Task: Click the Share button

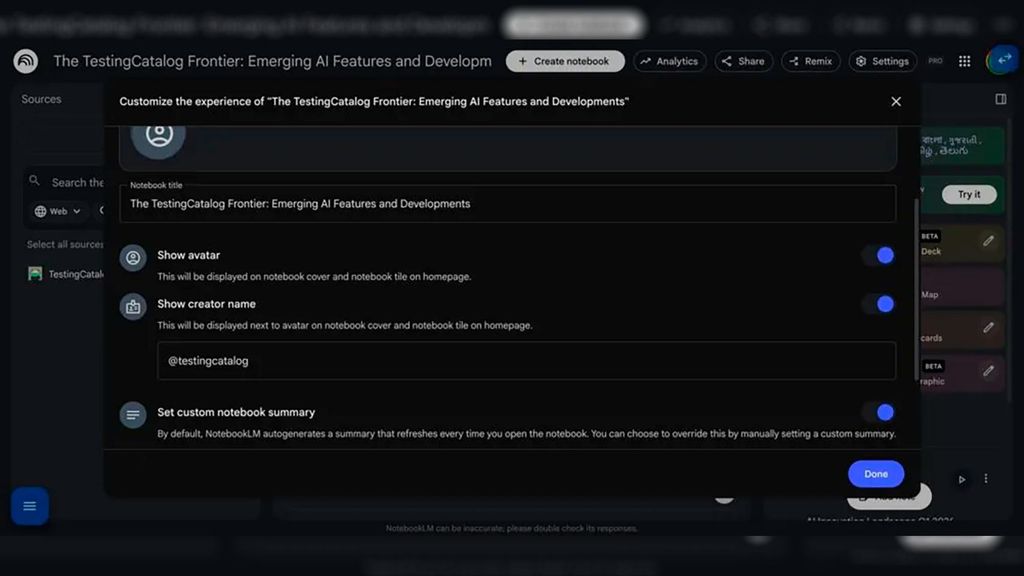Action: [743, 61]
